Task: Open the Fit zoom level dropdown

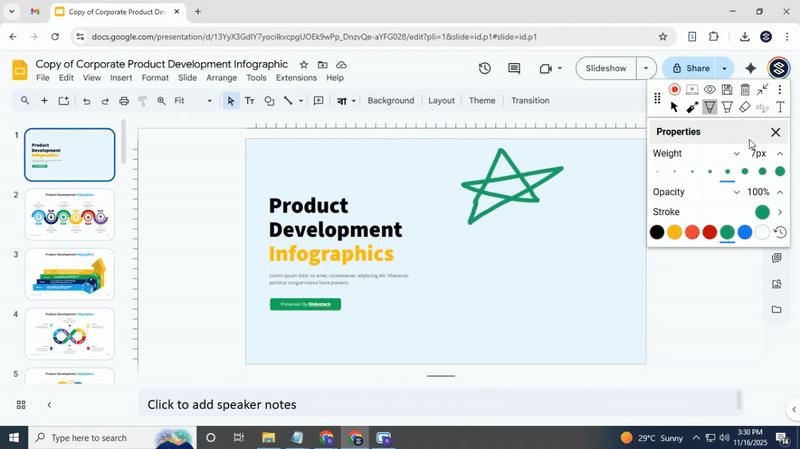Action: 192,101
